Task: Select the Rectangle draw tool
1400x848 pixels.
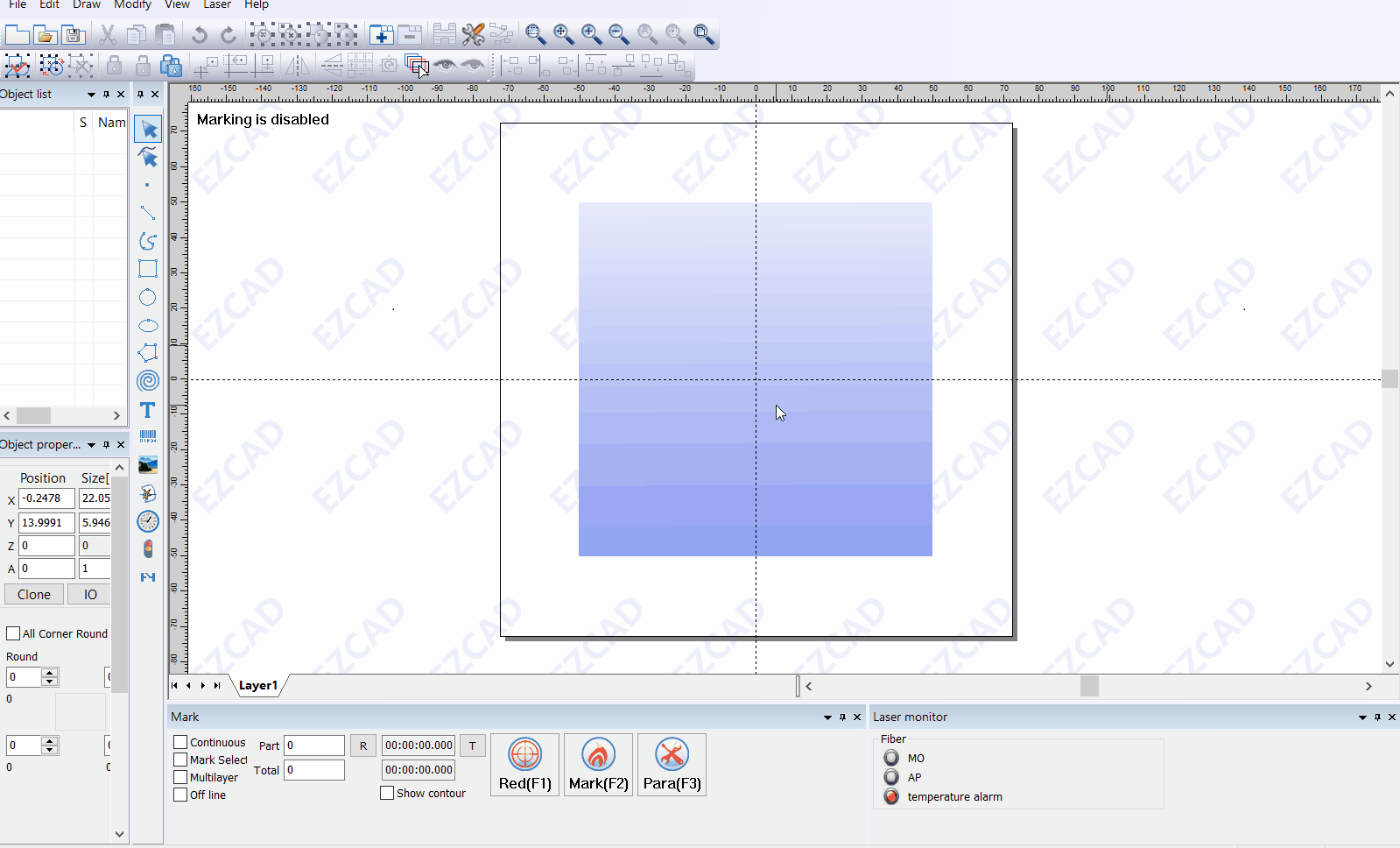Action: tap(148, 269)
